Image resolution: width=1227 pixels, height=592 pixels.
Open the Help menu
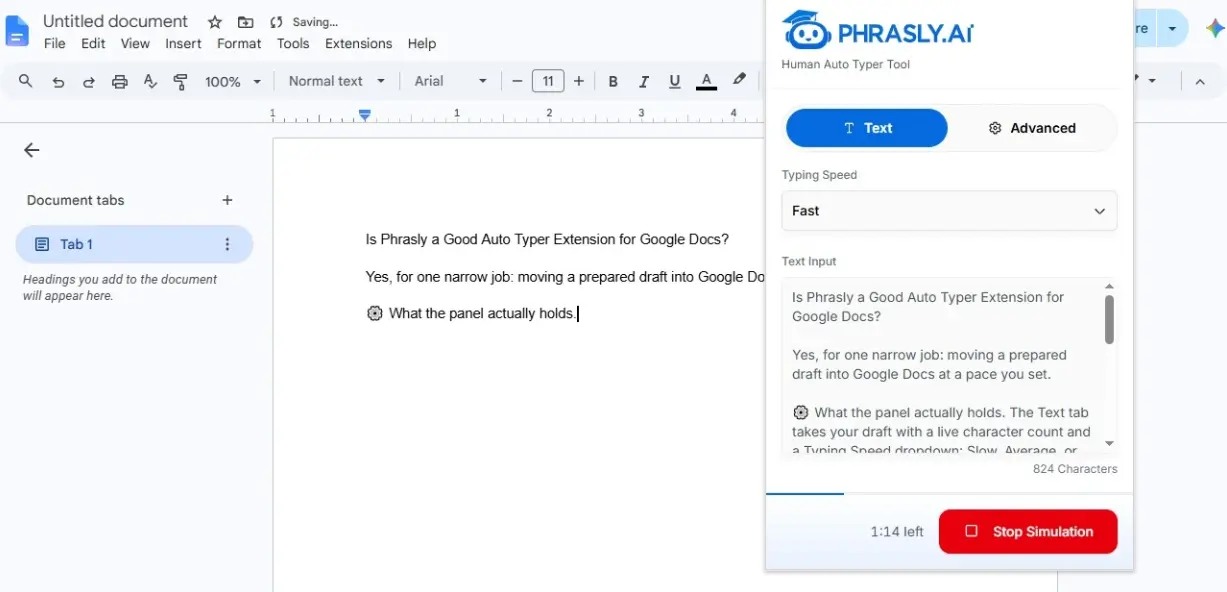[422, 43]
